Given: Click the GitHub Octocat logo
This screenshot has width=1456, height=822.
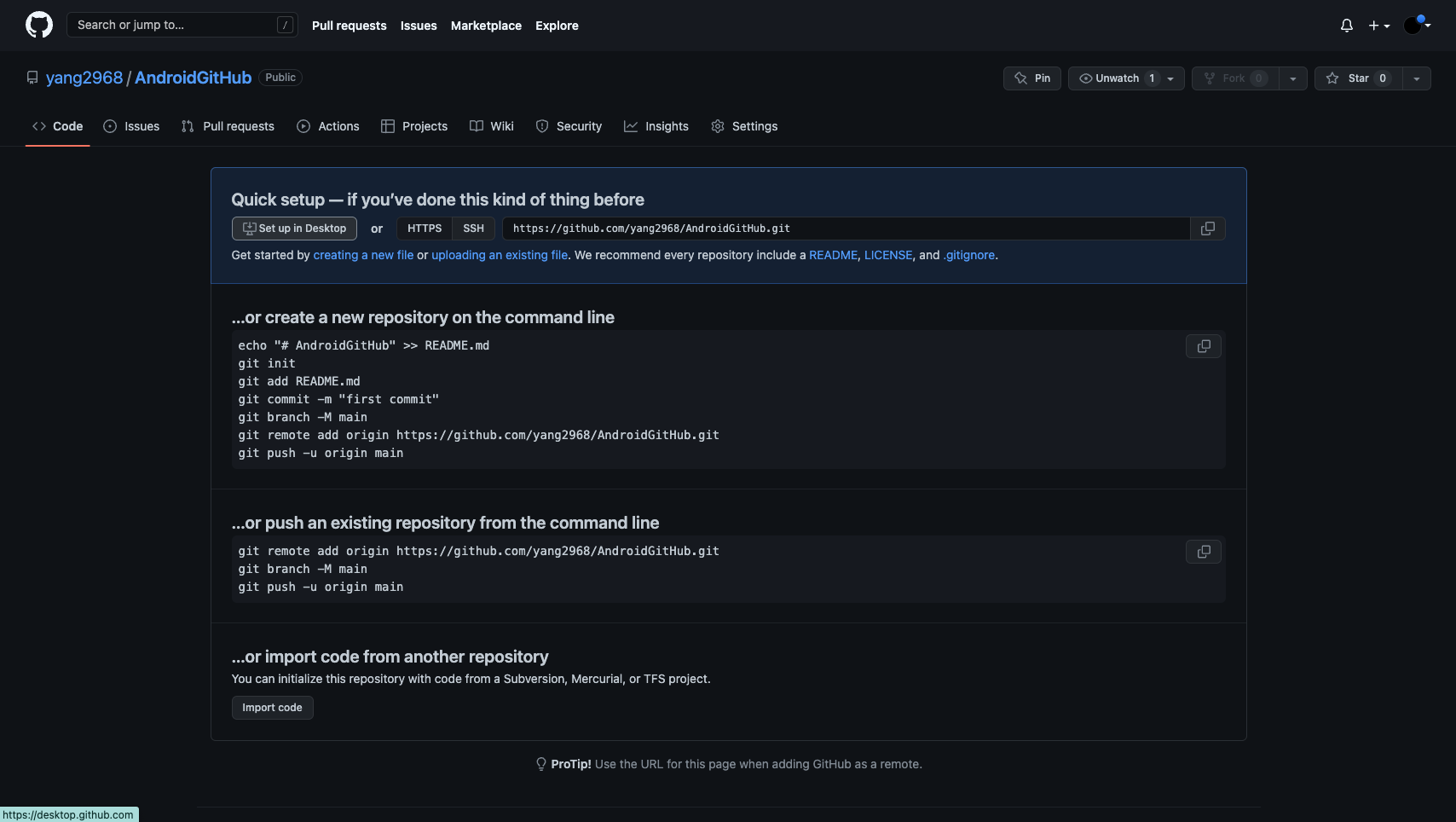Looking at the screenshot, I should [39, 25].
